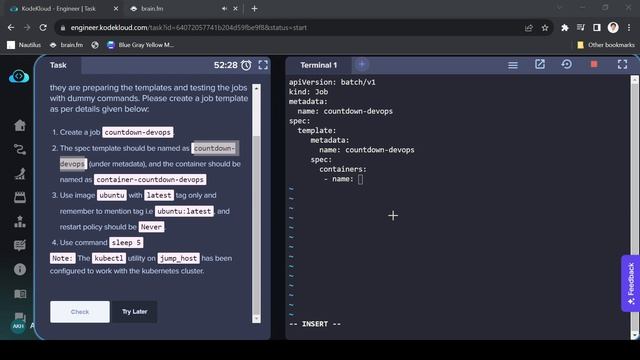Click the 52:28 timer value
This screenshot has height=360, width=640.
[x=225, y=65]
